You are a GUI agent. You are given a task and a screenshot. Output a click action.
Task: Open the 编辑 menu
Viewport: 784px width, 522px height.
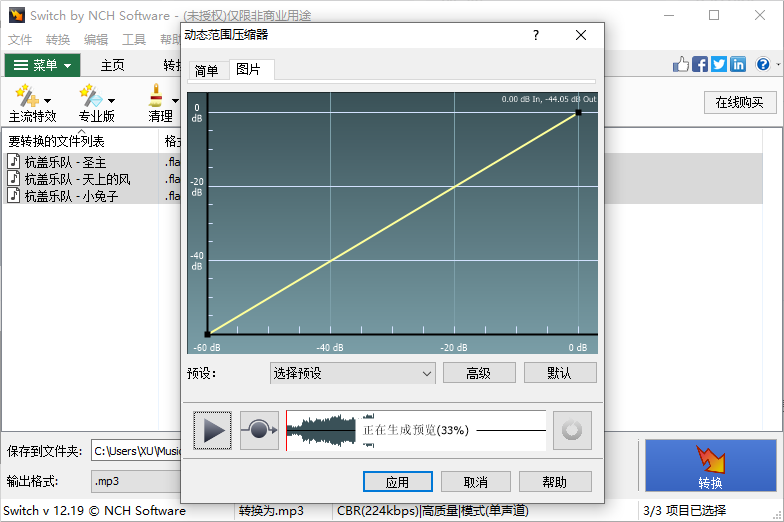click(96, 39)
